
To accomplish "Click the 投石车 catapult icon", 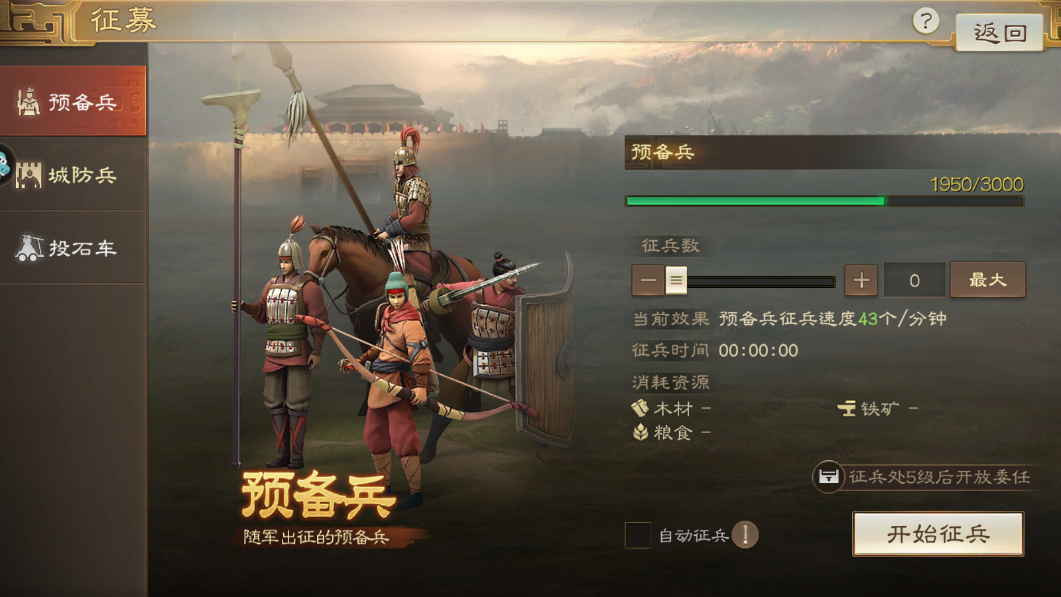I will point(29,248).
